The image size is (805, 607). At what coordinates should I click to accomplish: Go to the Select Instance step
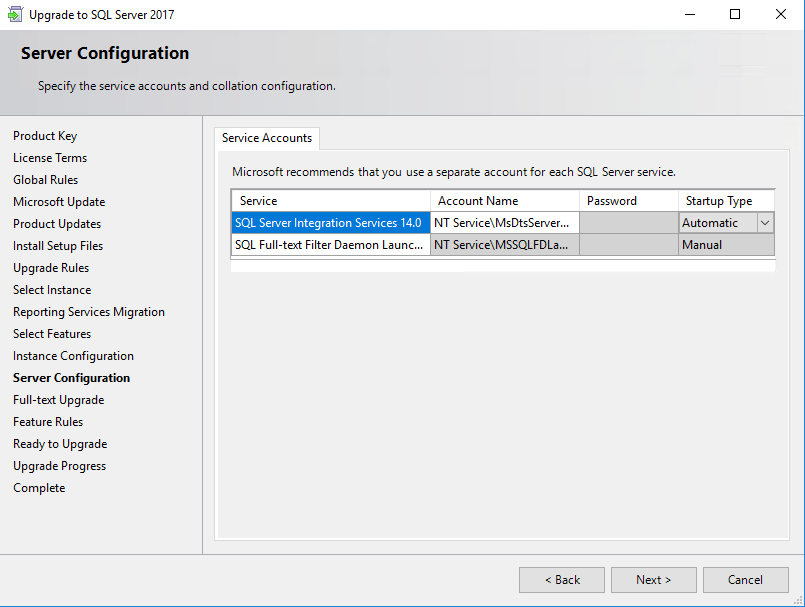tap(52, 290)
